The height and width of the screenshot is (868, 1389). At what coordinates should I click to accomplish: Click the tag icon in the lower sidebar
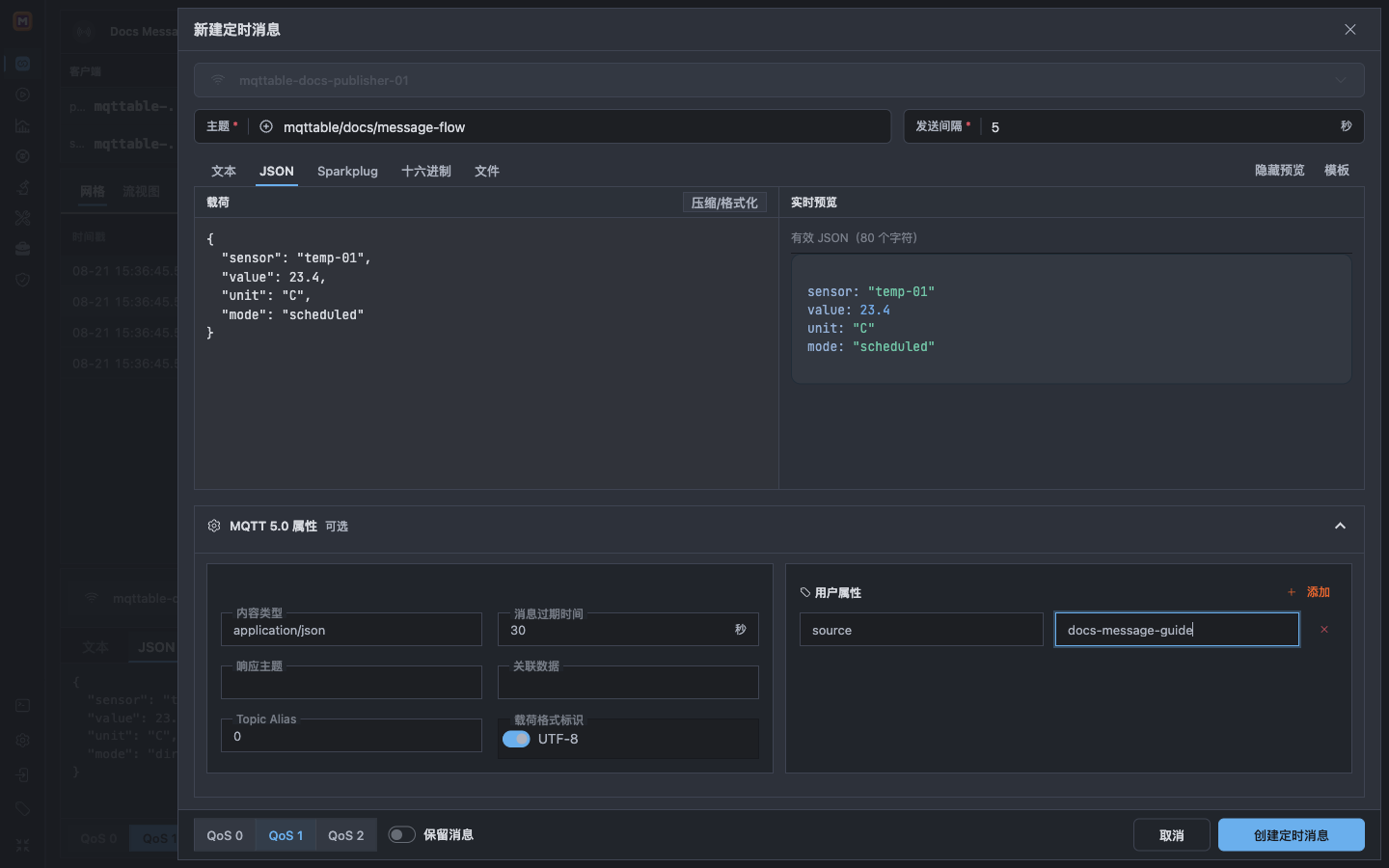click(22, 809)
